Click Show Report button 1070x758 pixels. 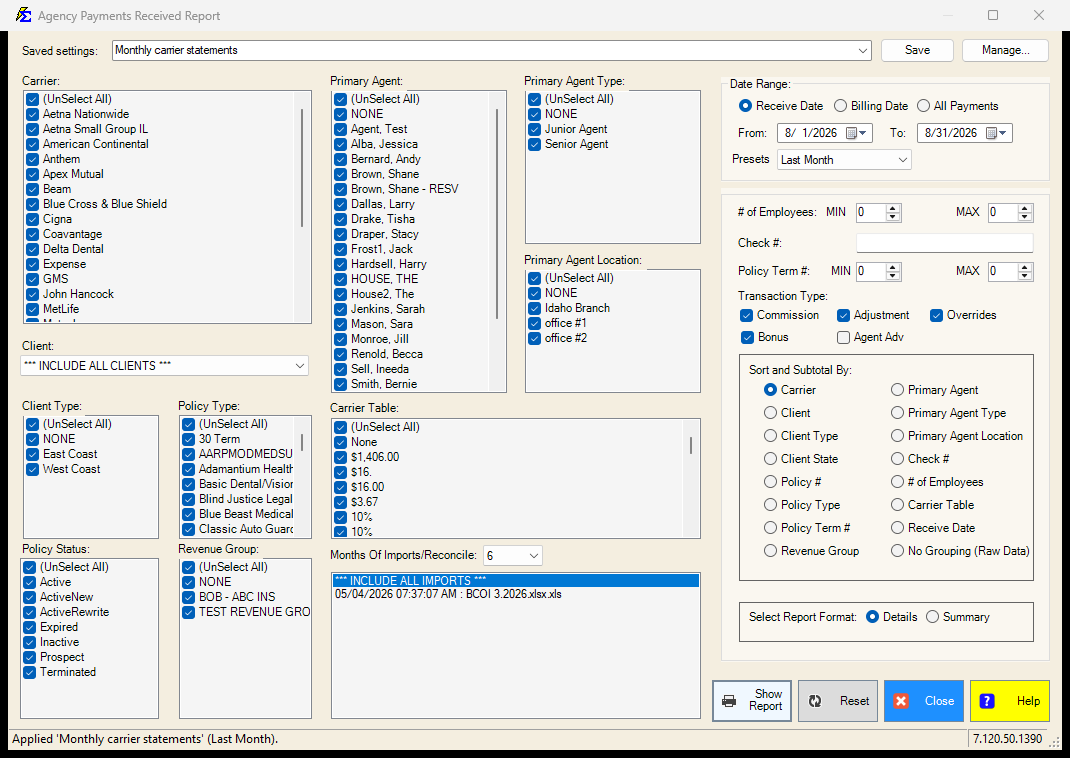[752, 701]
